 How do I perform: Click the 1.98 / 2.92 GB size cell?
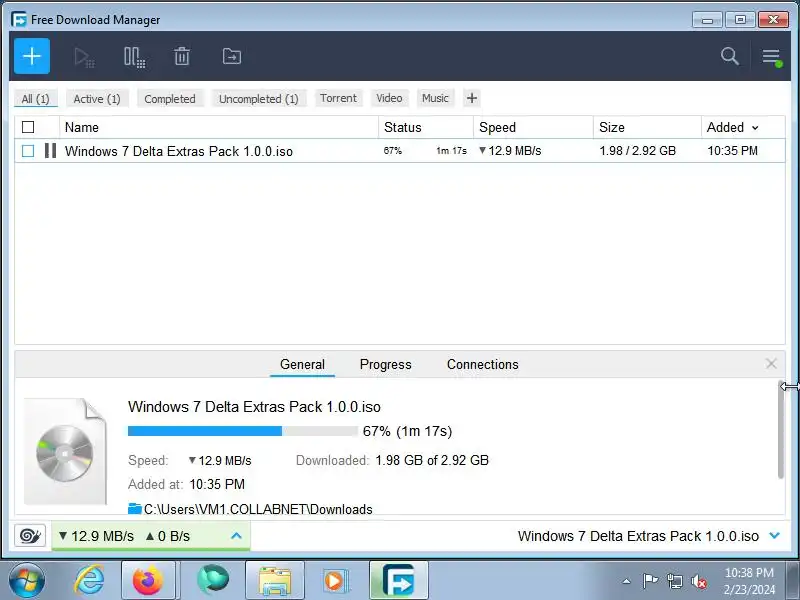637,151
